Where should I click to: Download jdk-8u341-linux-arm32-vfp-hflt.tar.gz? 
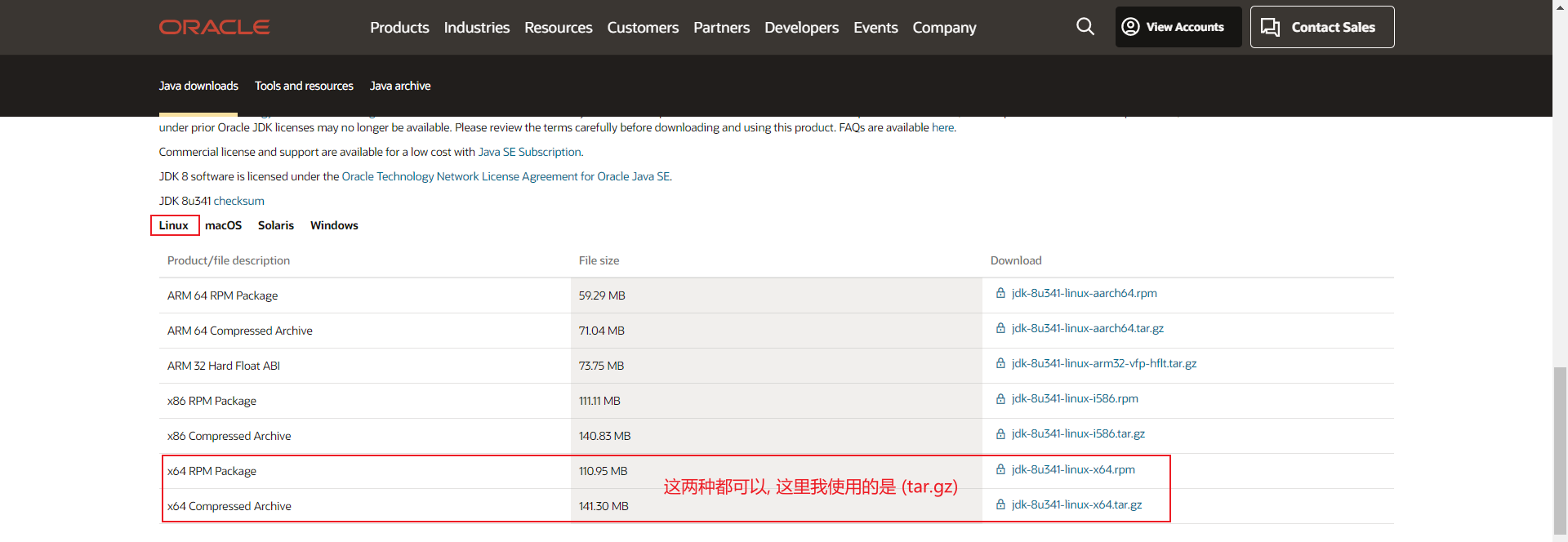click(x=1103, y=363)
